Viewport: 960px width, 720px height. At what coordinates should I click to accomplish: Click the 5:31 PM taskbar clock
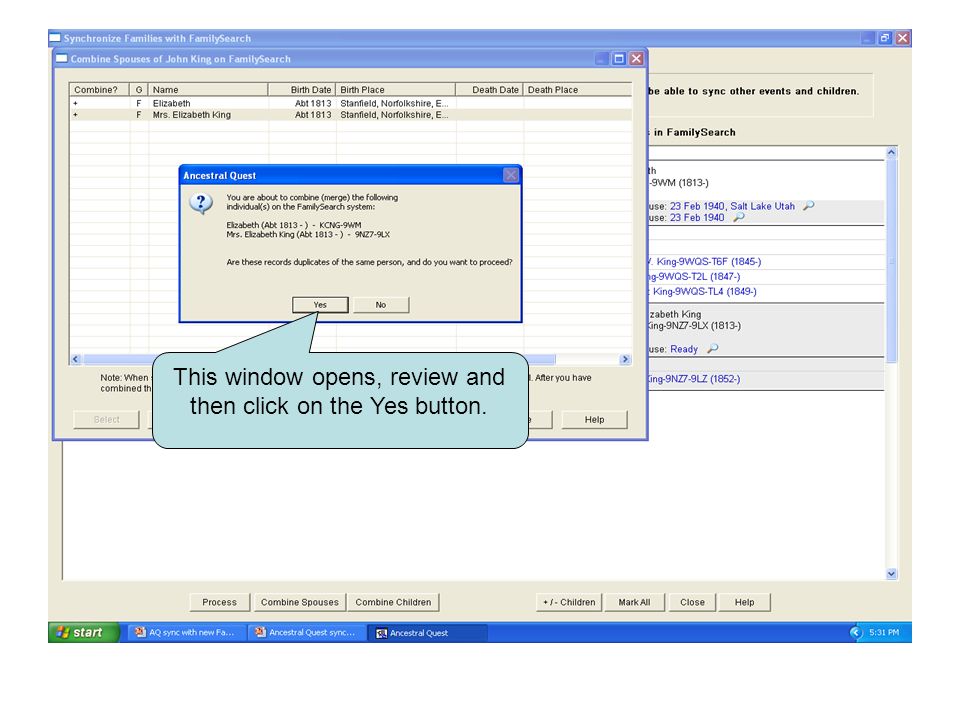click(x=884, y=632)
